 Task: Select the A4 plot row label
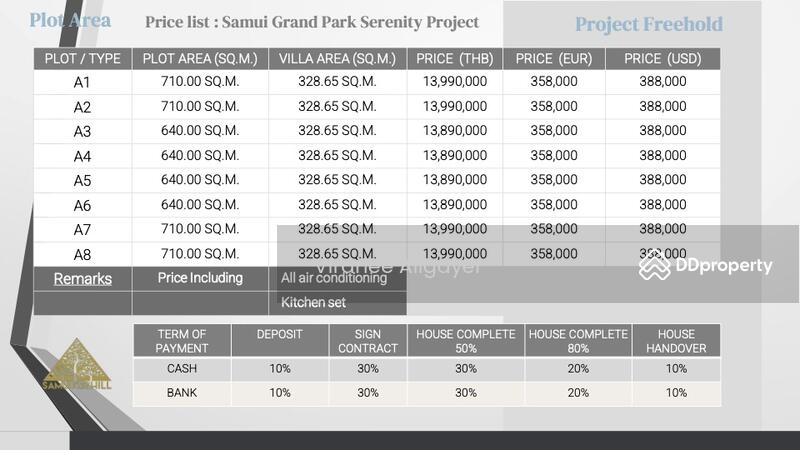tap(83, 156)
